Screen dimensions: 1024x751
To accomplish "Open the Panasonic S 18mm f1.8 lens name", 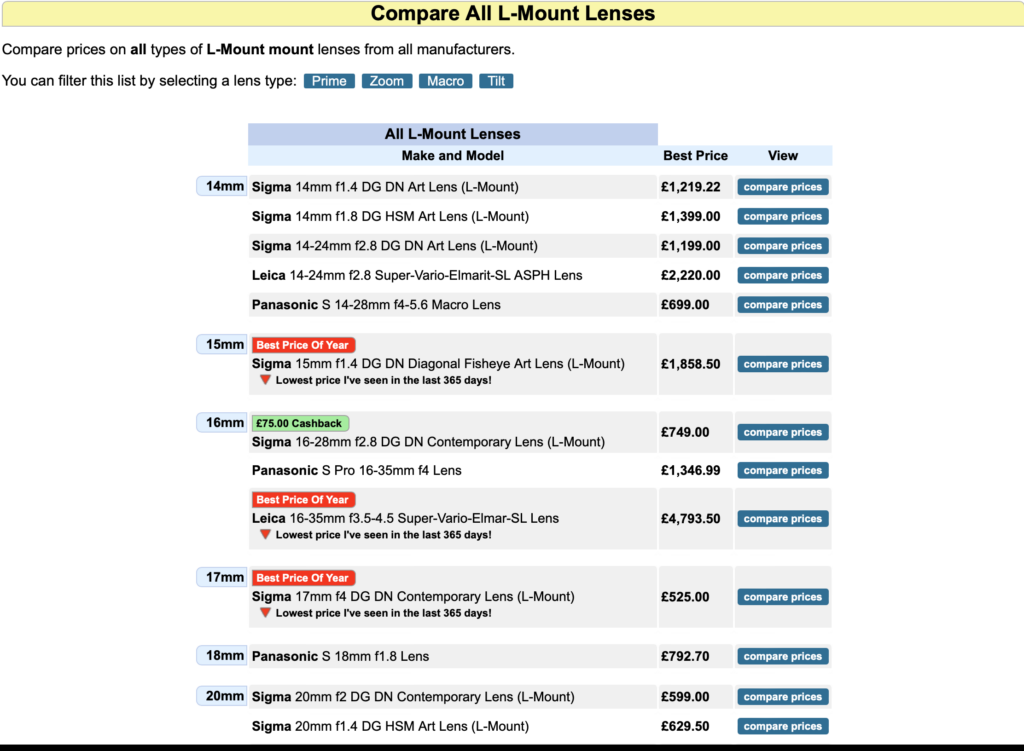I will point(340,656).
